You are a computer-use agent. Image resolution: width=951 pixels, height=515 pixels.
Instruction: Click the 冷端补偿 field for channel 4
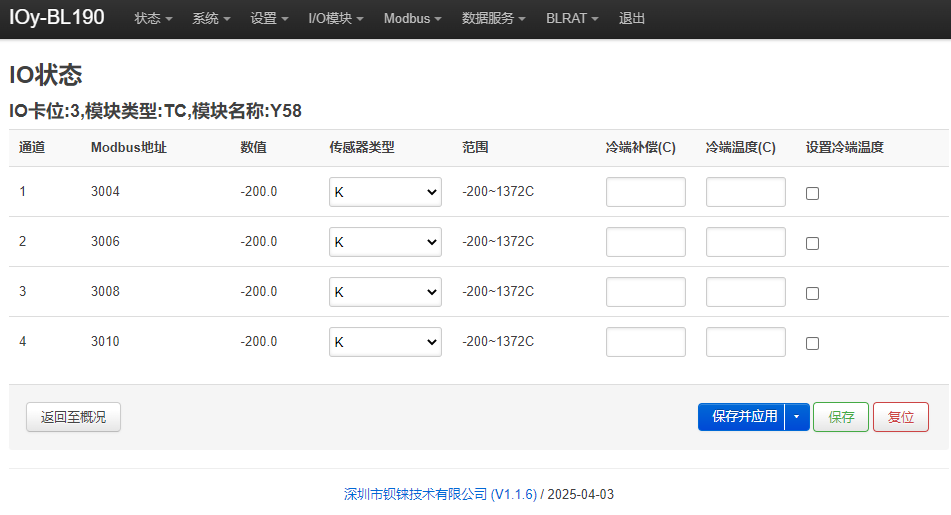pyautogui.click(x=646, y=342)
